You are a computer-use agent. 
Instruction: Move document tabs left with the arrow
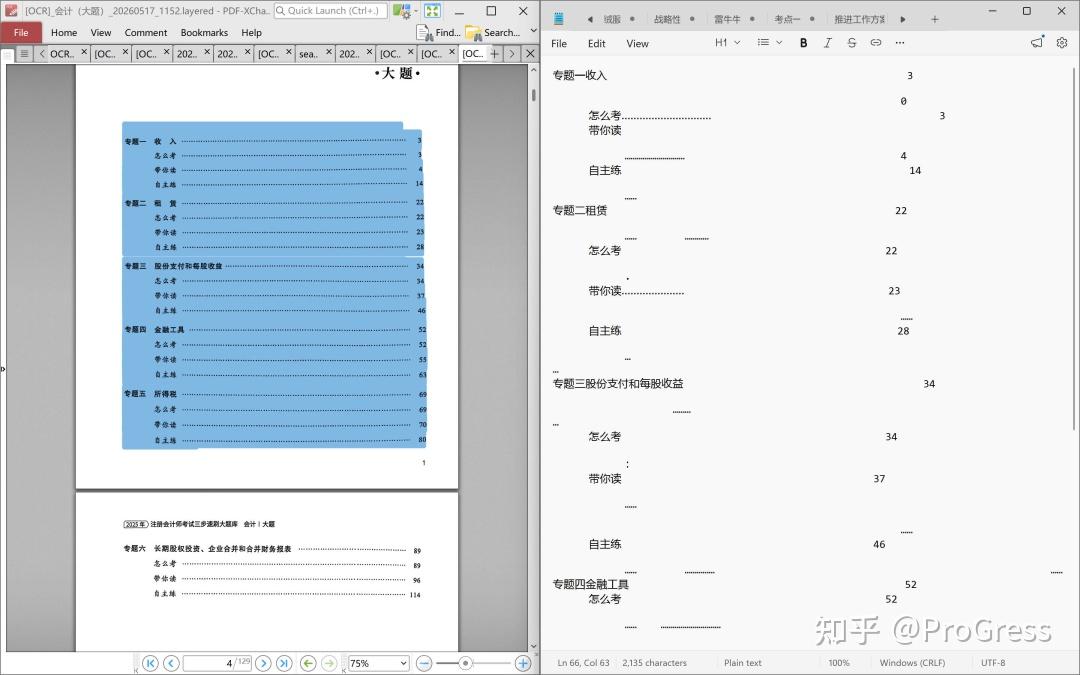[x=42, y=53]
